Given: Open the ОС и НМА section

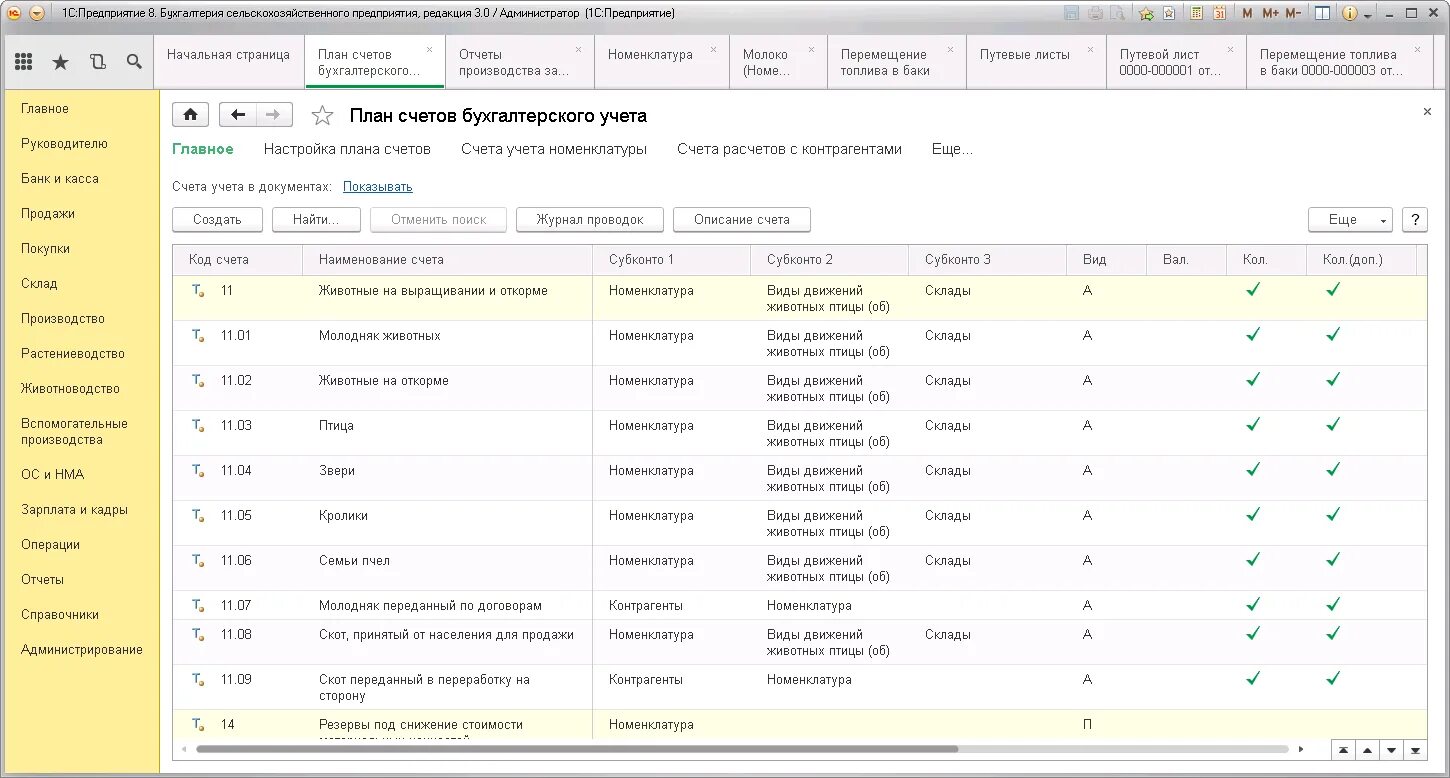Looking at the screenshot, I should tap(53, 475).
